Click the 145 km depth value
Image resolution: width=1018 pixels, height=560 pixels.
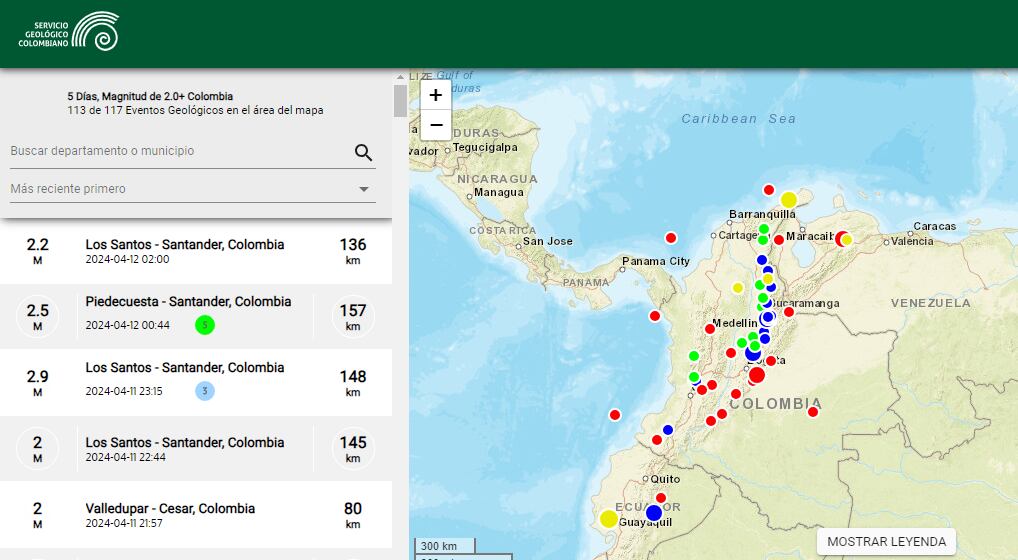(353, 448)
